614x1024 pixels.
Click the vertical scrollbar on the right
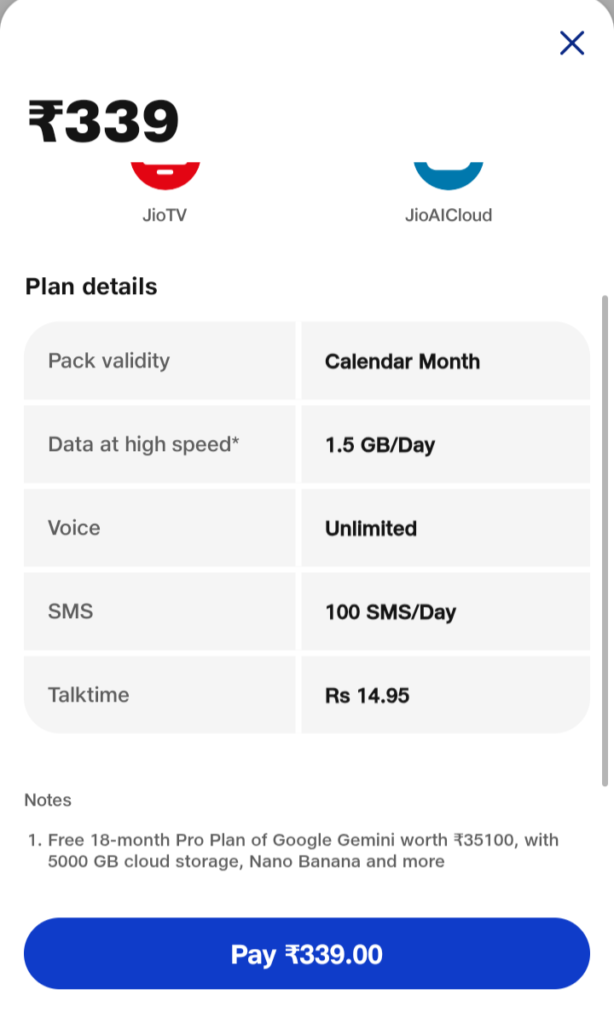pos(604,540)
